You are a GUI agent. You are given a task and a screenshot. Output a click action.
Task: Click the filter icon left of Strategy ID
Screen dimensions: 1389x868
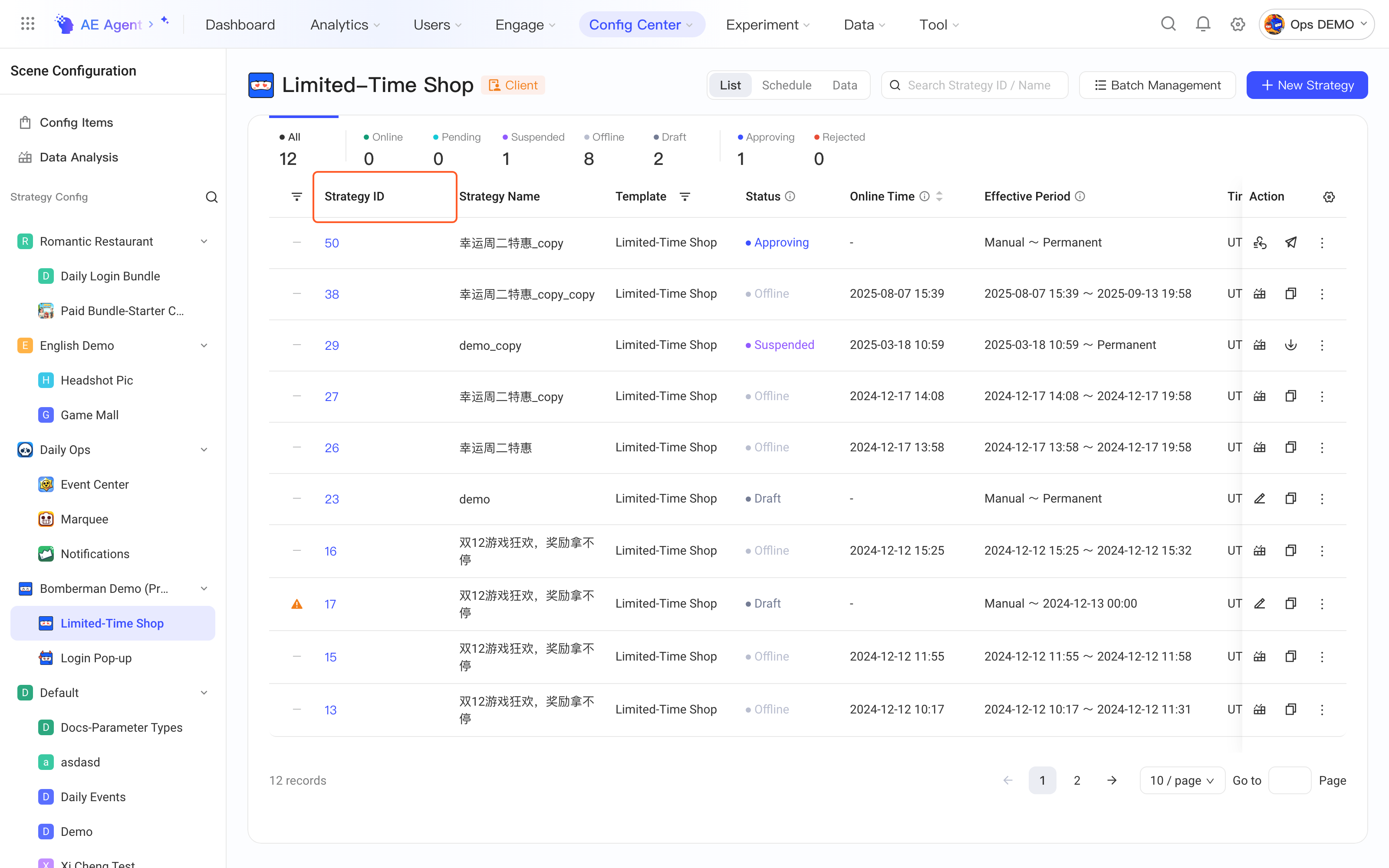297,196
